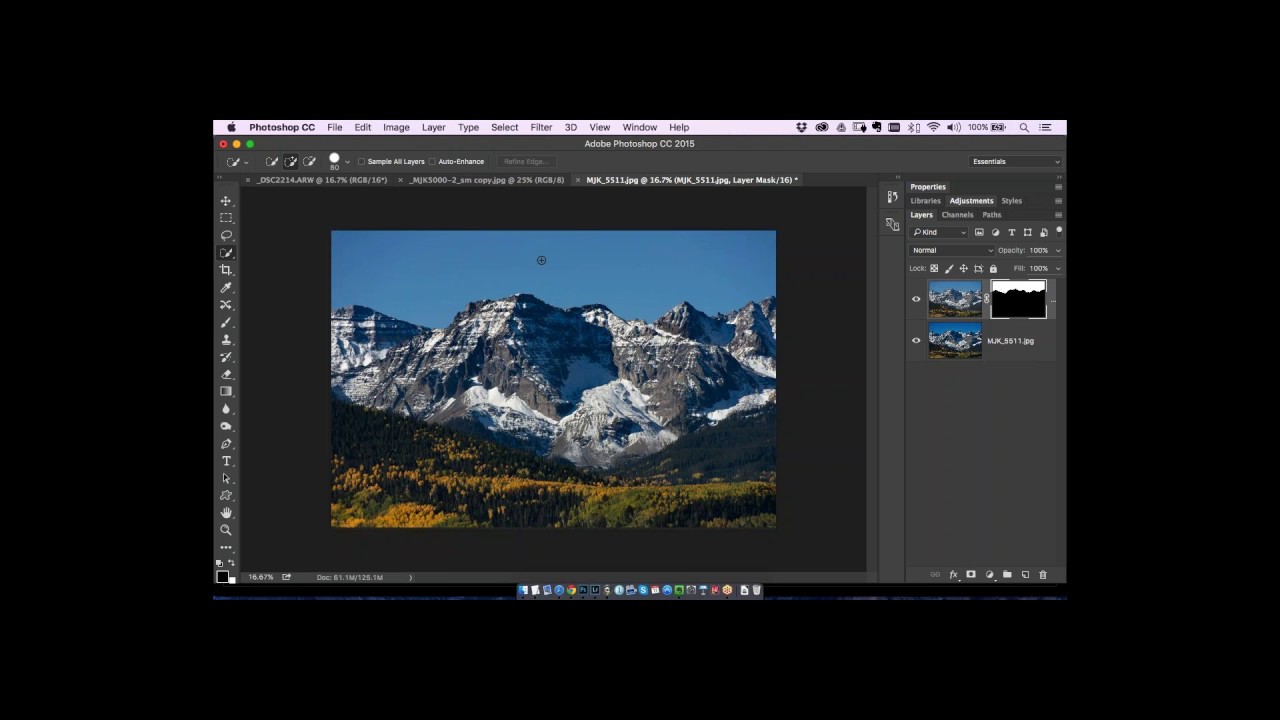The height and width of the screenshot is (720, 1280).
Task: Open the Select menu
Action: click(x=504, y=127)
